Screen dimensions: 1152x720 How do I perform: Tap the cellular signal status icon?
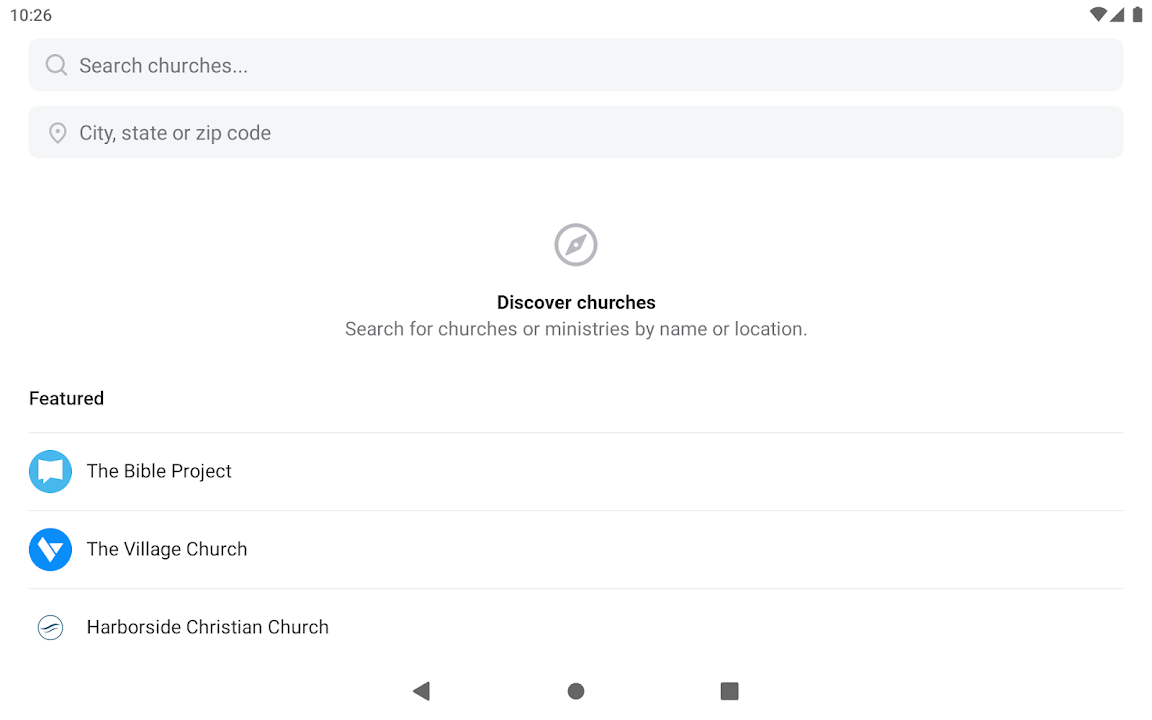point(1118,15)
